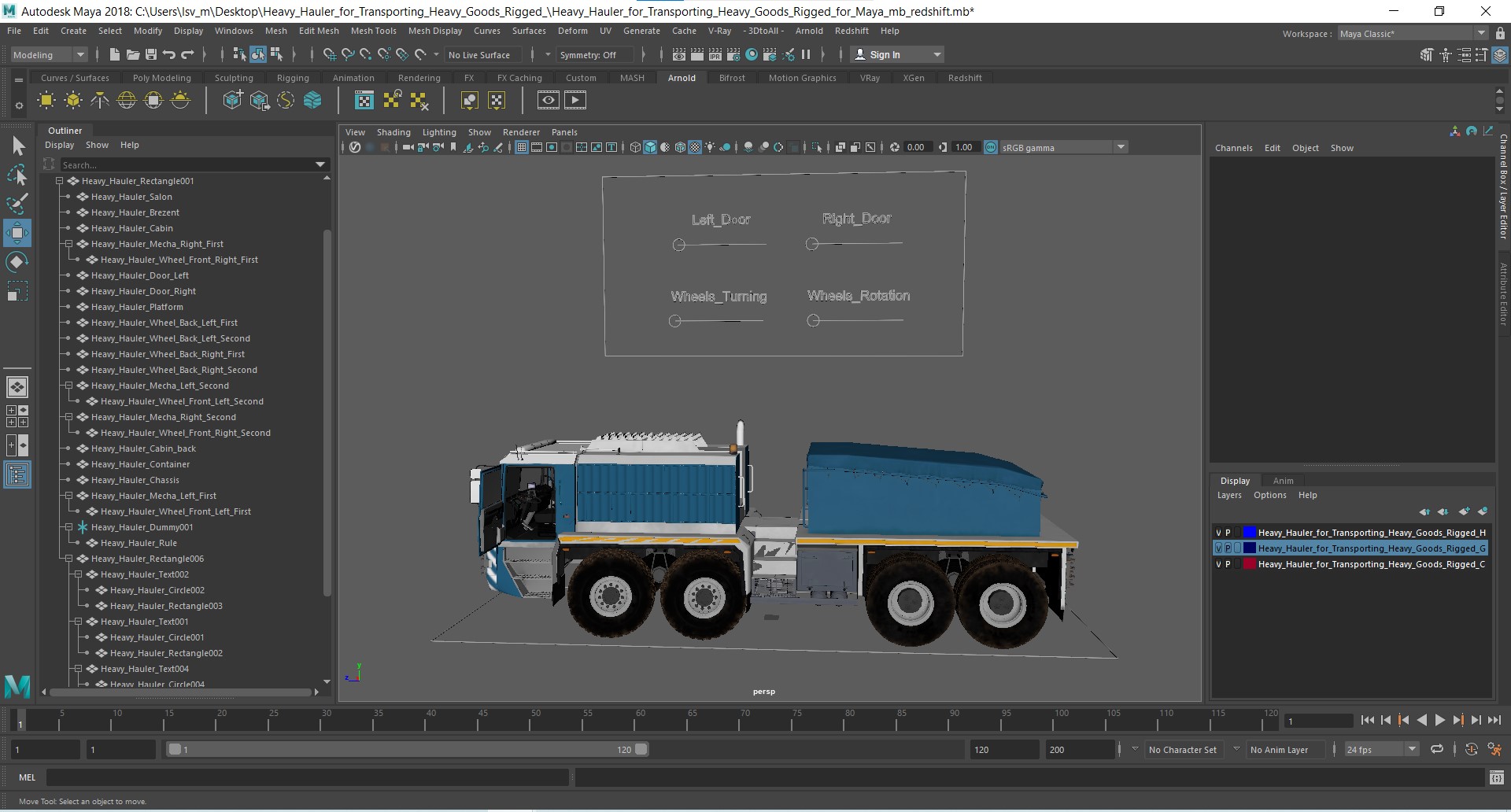The height and width of the screenshot is (812, 1511).
Task: Switch to Poly Modeling shelf tab
Action: (x=161, y=78)
